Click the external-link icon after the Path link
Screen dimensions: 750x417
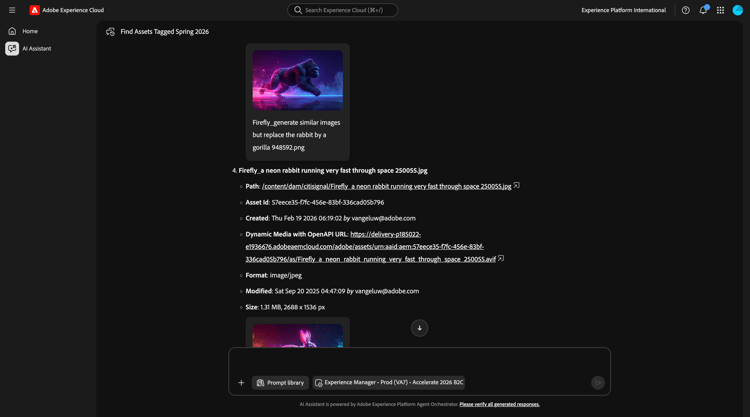click(x=516, y=186)
